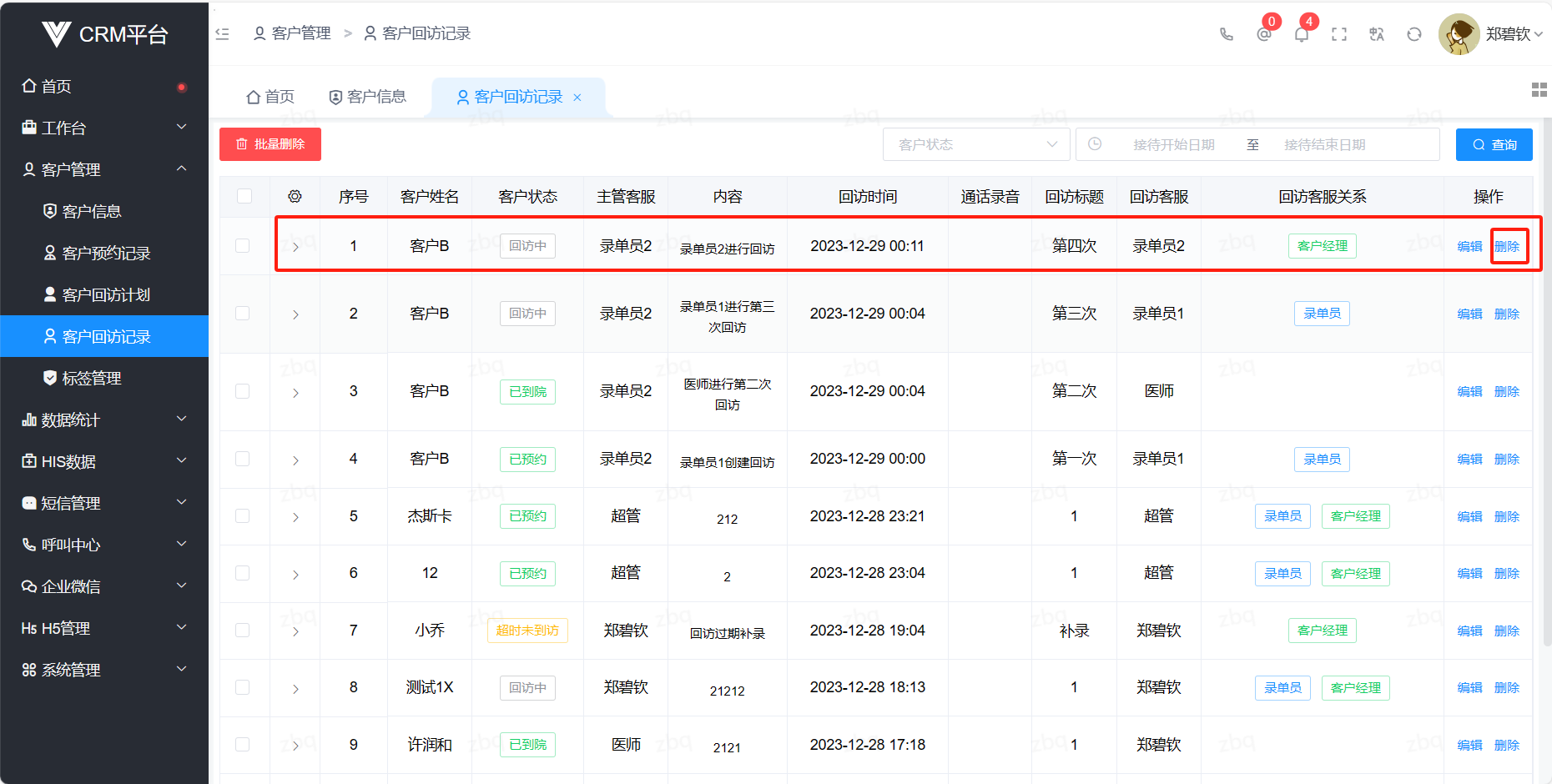Expand the HIS数据 sidebar menu
Image resolution: width=1552 pixels, height=784 pixels.
click(x=104, y=461)
